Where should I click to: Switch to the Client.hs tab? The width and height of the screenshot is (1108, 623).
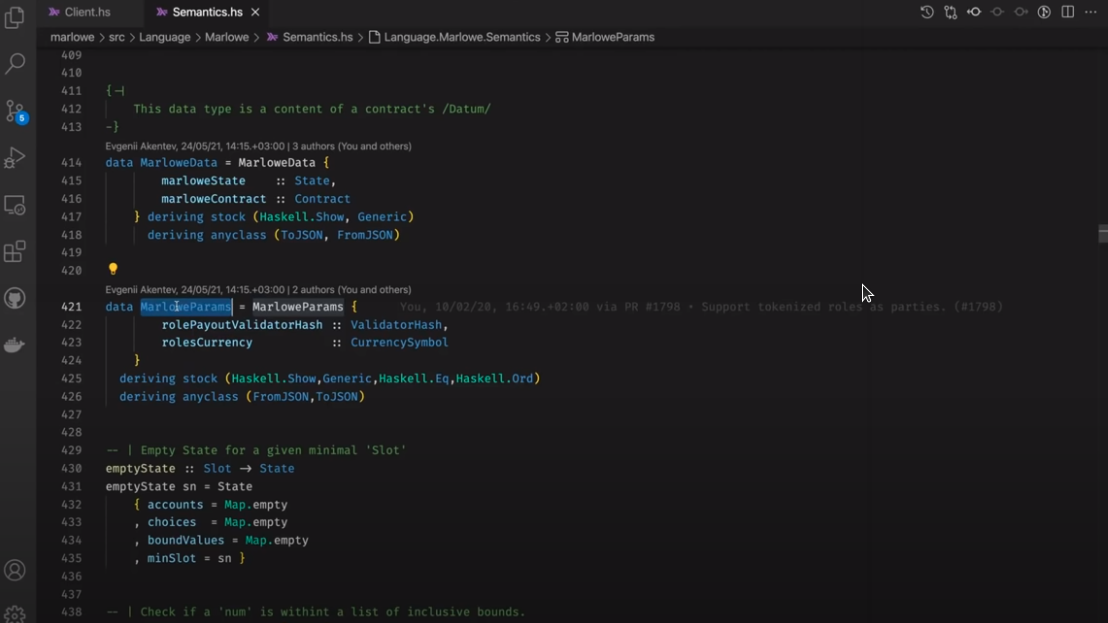[x=87, y=12]
